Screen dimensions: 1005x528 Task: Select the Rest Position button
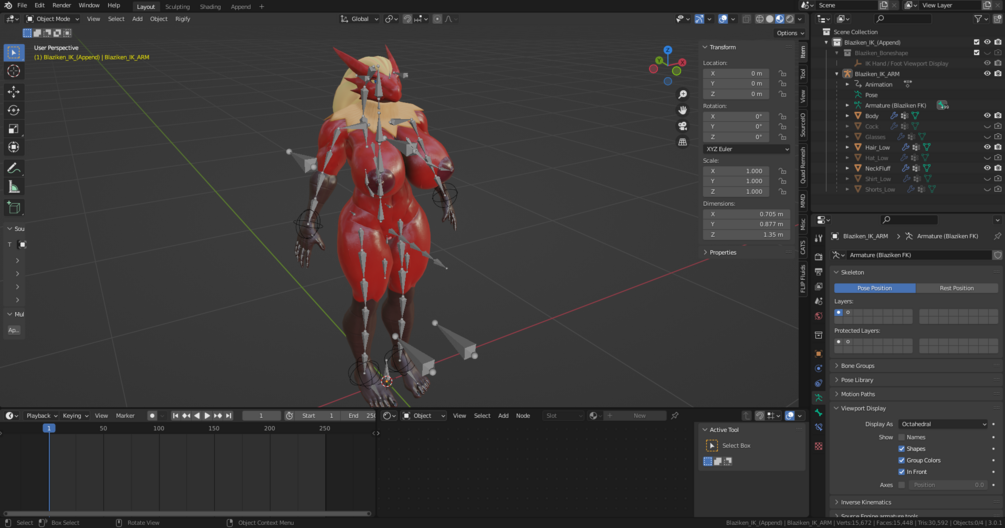click(x=956, y=288)
